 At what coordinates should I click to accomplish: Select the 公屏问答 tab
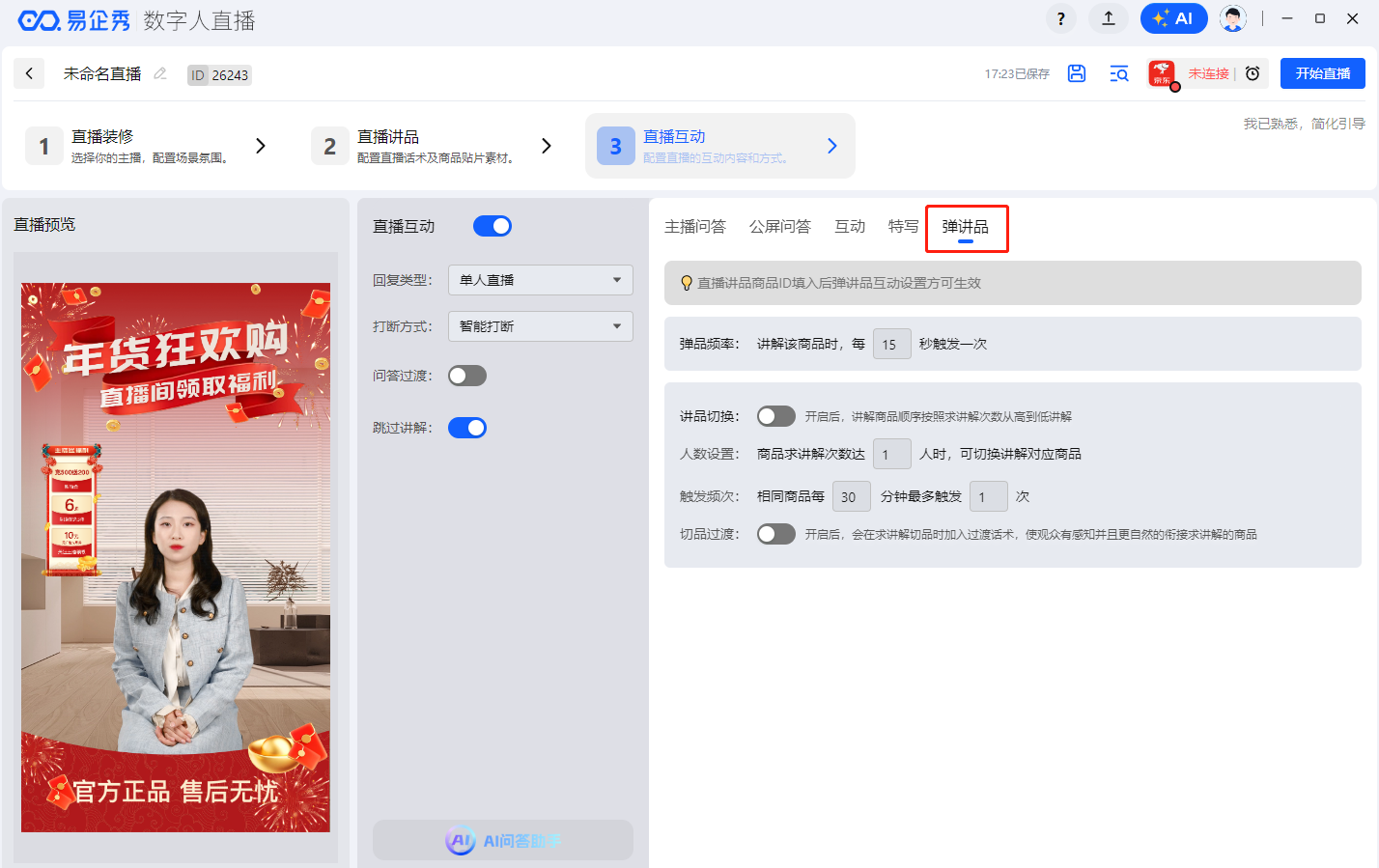click(x=780, y=227)
